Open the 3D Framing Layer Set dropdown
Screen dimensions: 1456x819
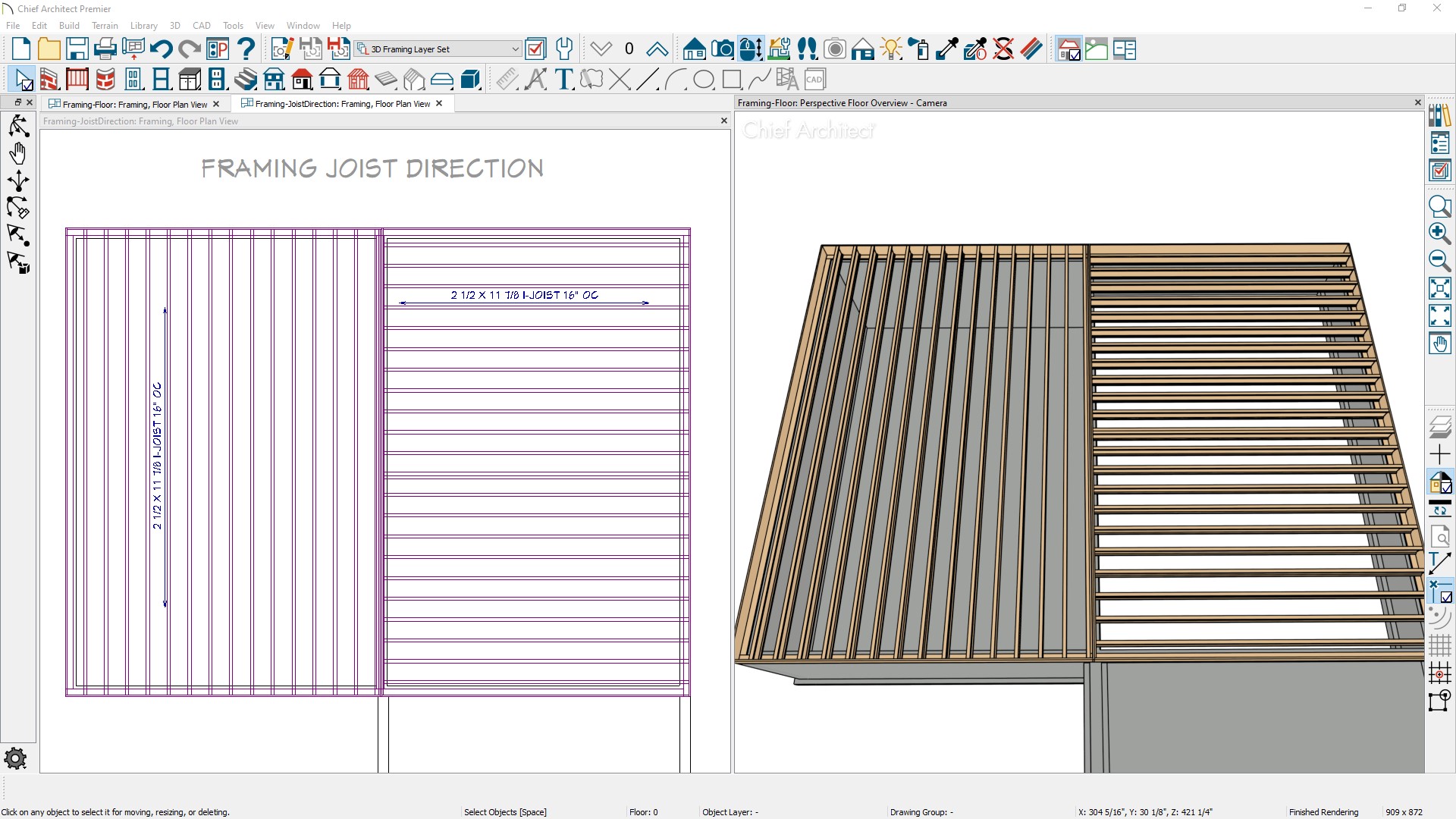516,48
